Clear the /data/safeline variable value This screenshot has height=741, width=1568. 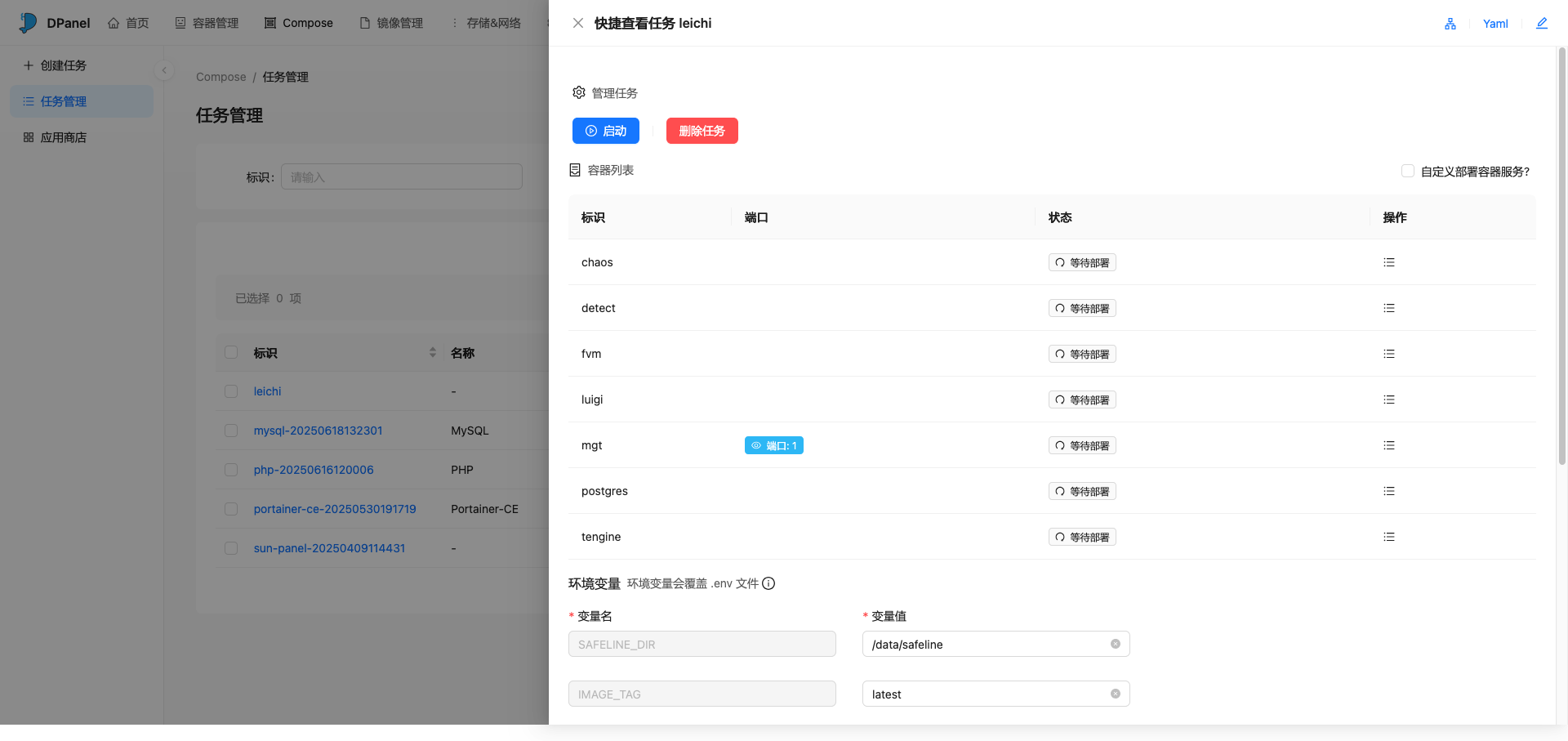tap(1115, 644)
